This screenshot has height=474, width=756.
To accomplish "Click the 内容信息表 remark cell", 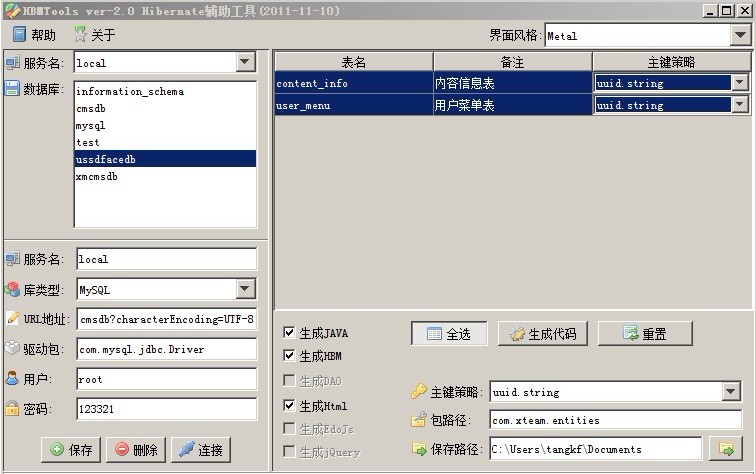I will [513, 83].
